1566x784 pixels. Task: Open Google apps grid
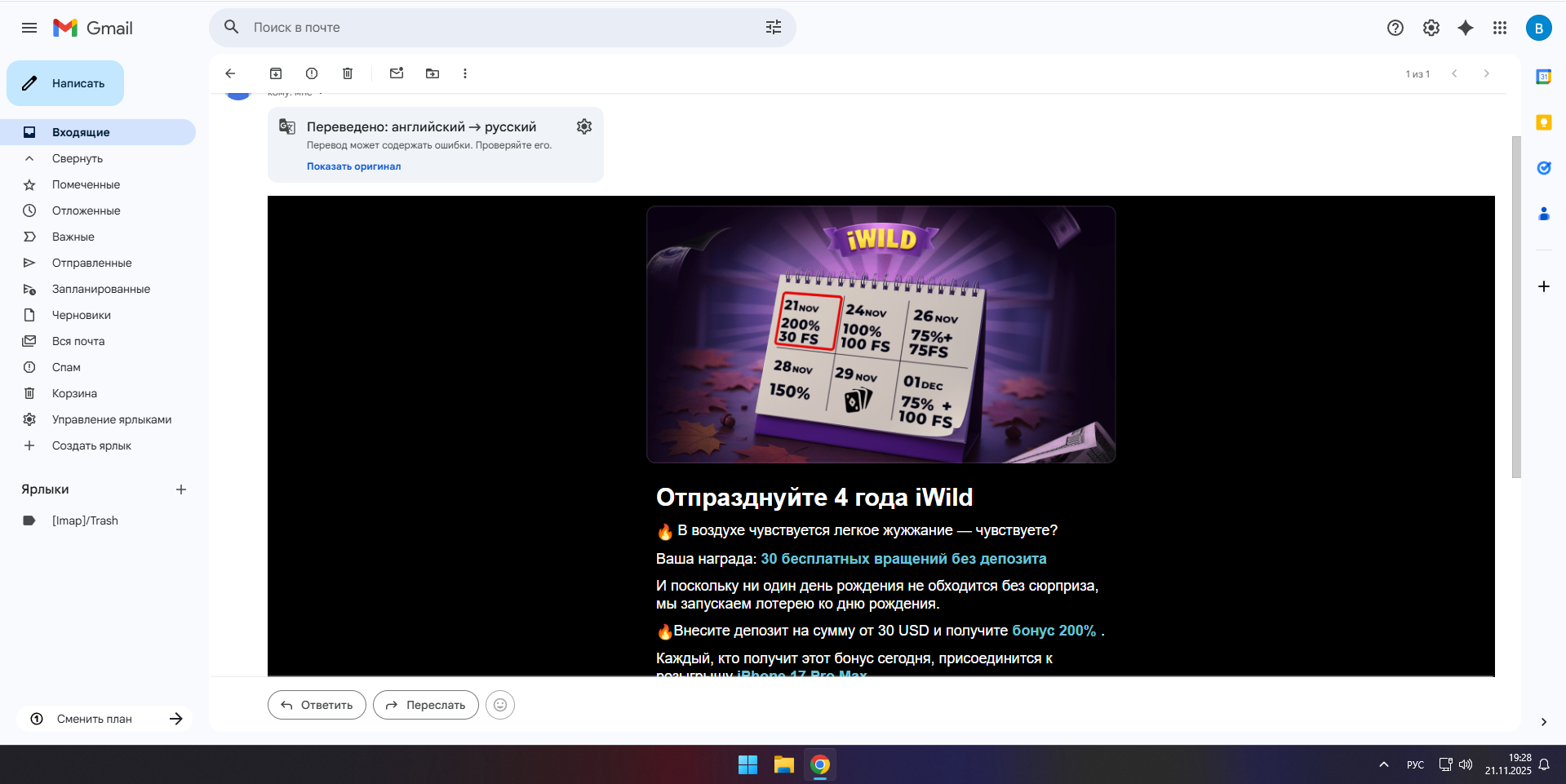click(x=1500, y=28)
